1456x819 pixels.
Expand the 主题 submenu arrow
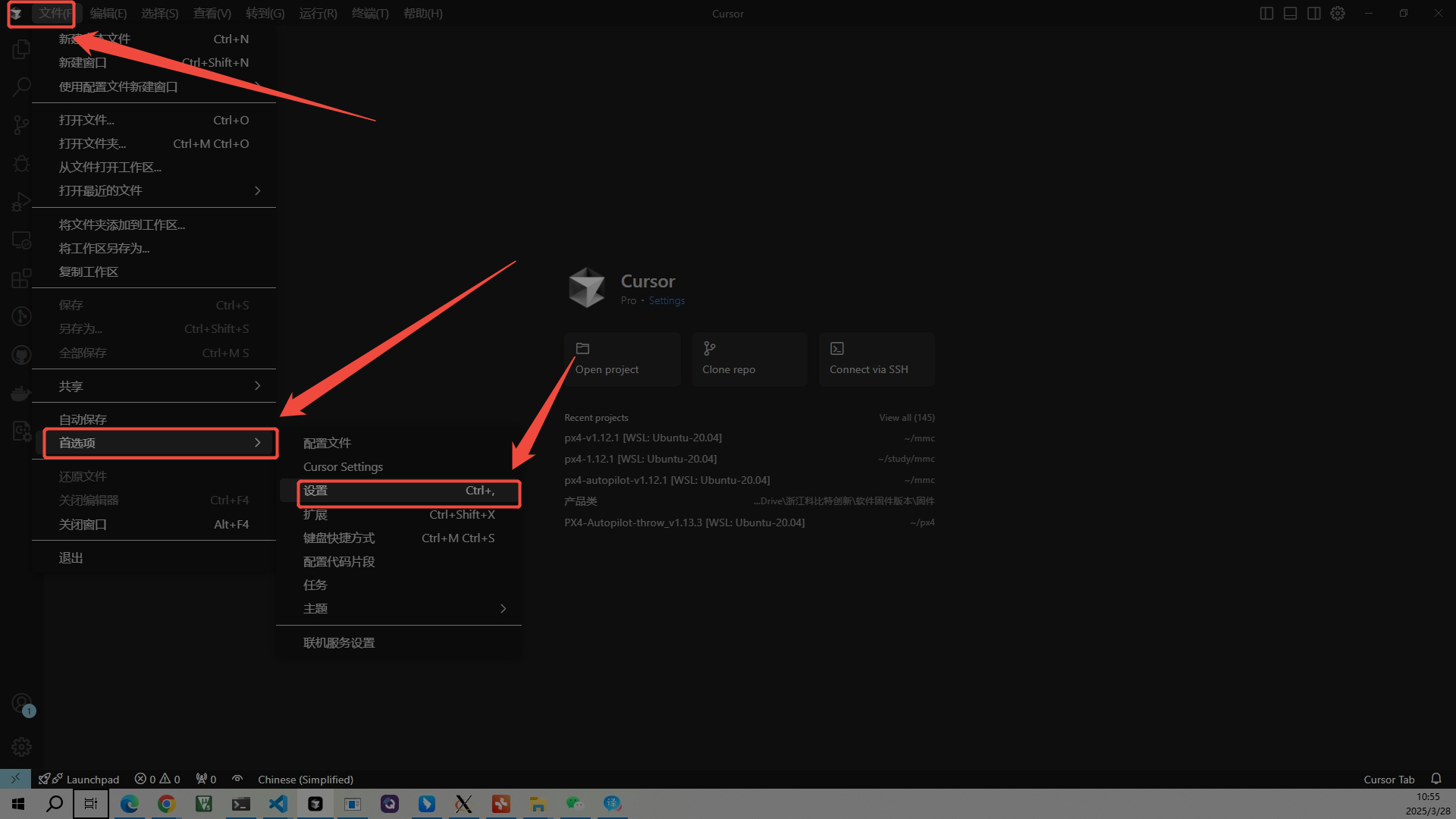(503, 608)
